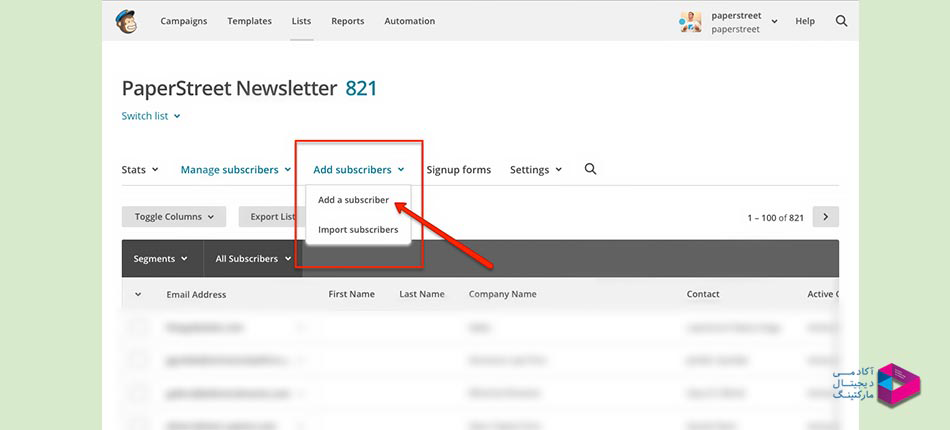Expand the paperstreet account dropdown
This screenshot has height=430, width=950.
tap(774, 22)
